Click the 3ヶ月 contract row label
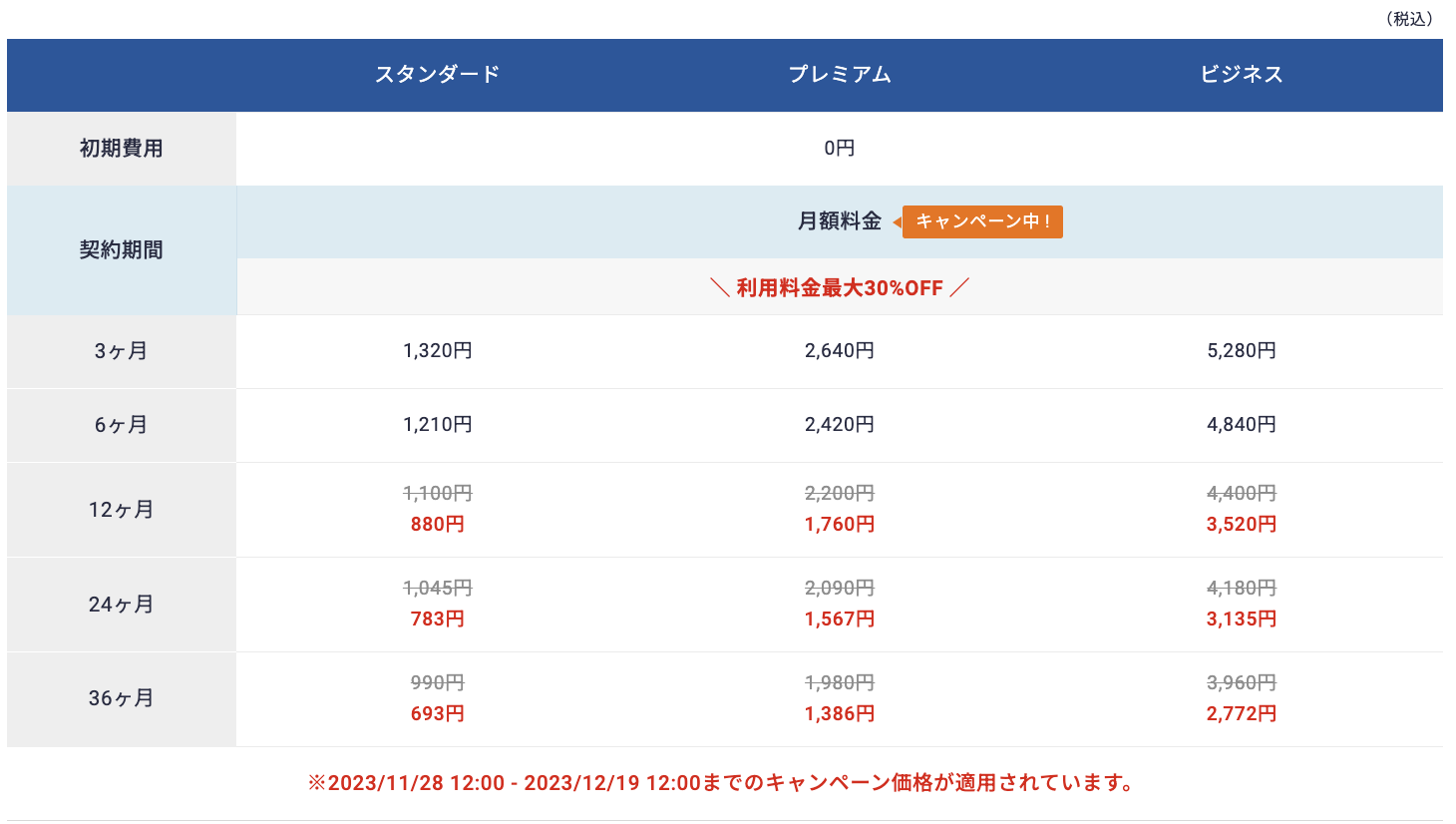Screen dimensions: 1456x824 coord(122,351)
